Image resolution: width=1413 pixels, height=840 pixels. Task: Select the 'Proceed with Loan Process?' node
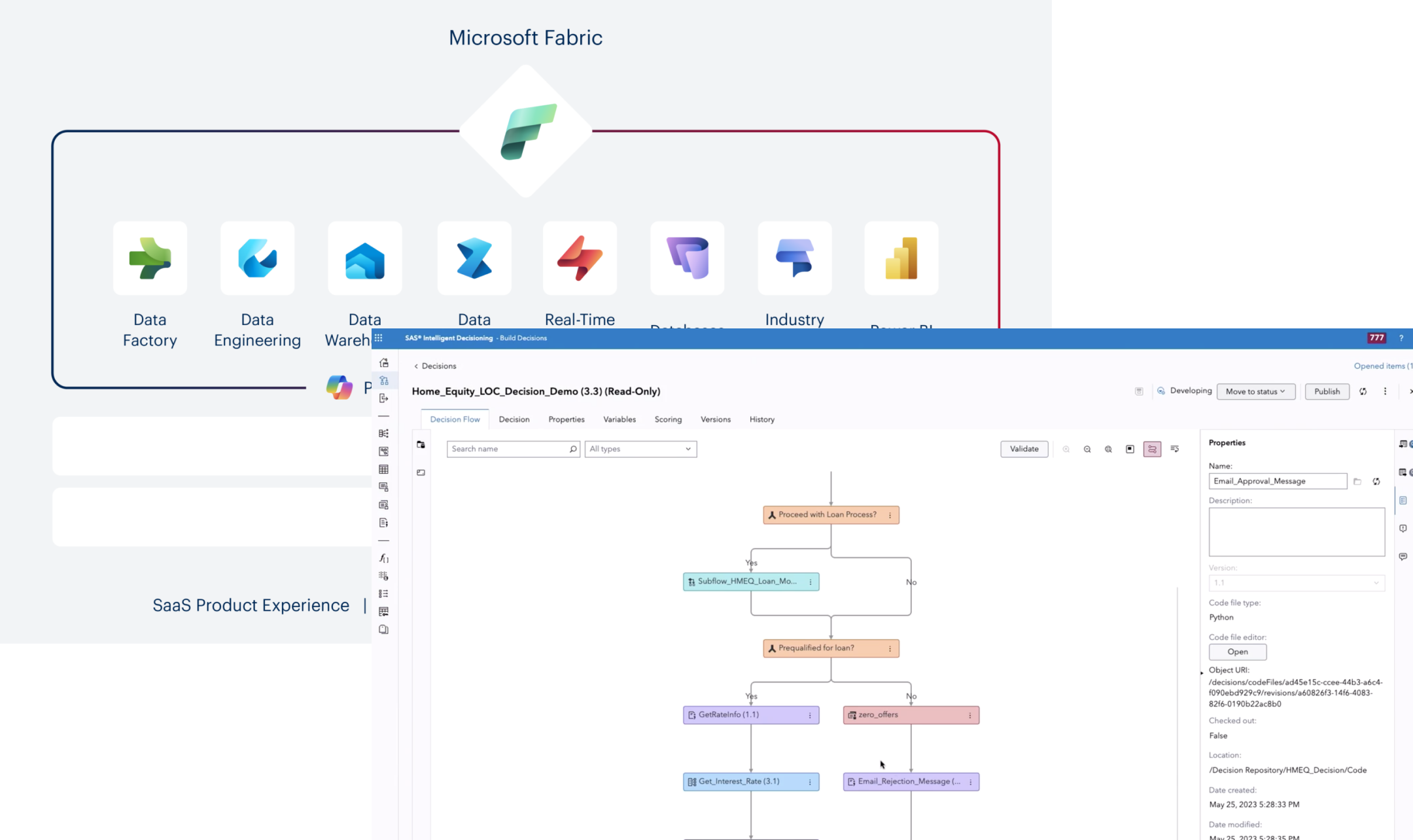(831, 515)
